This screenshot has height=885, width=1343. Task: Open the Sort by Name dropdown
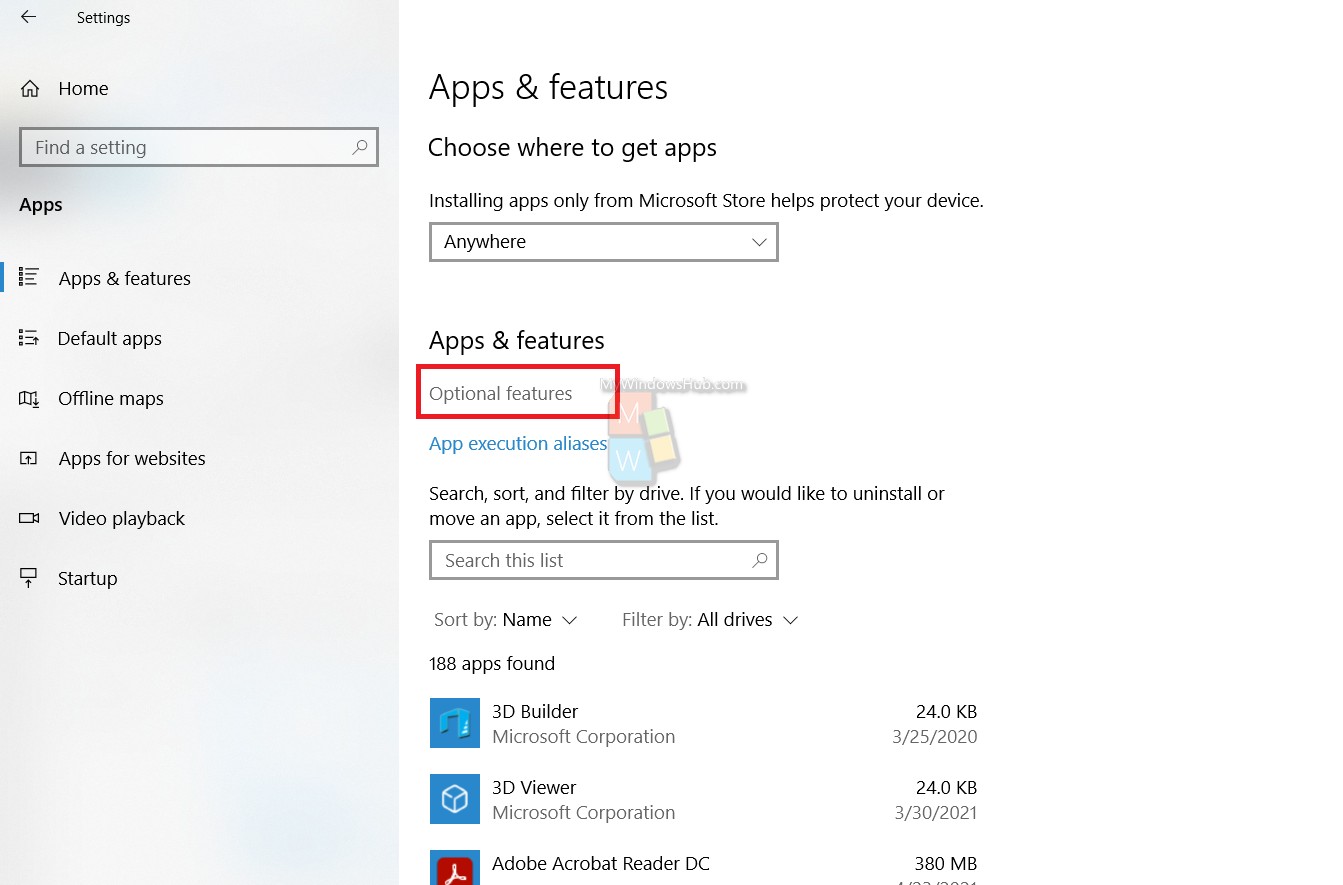[506, 620]
